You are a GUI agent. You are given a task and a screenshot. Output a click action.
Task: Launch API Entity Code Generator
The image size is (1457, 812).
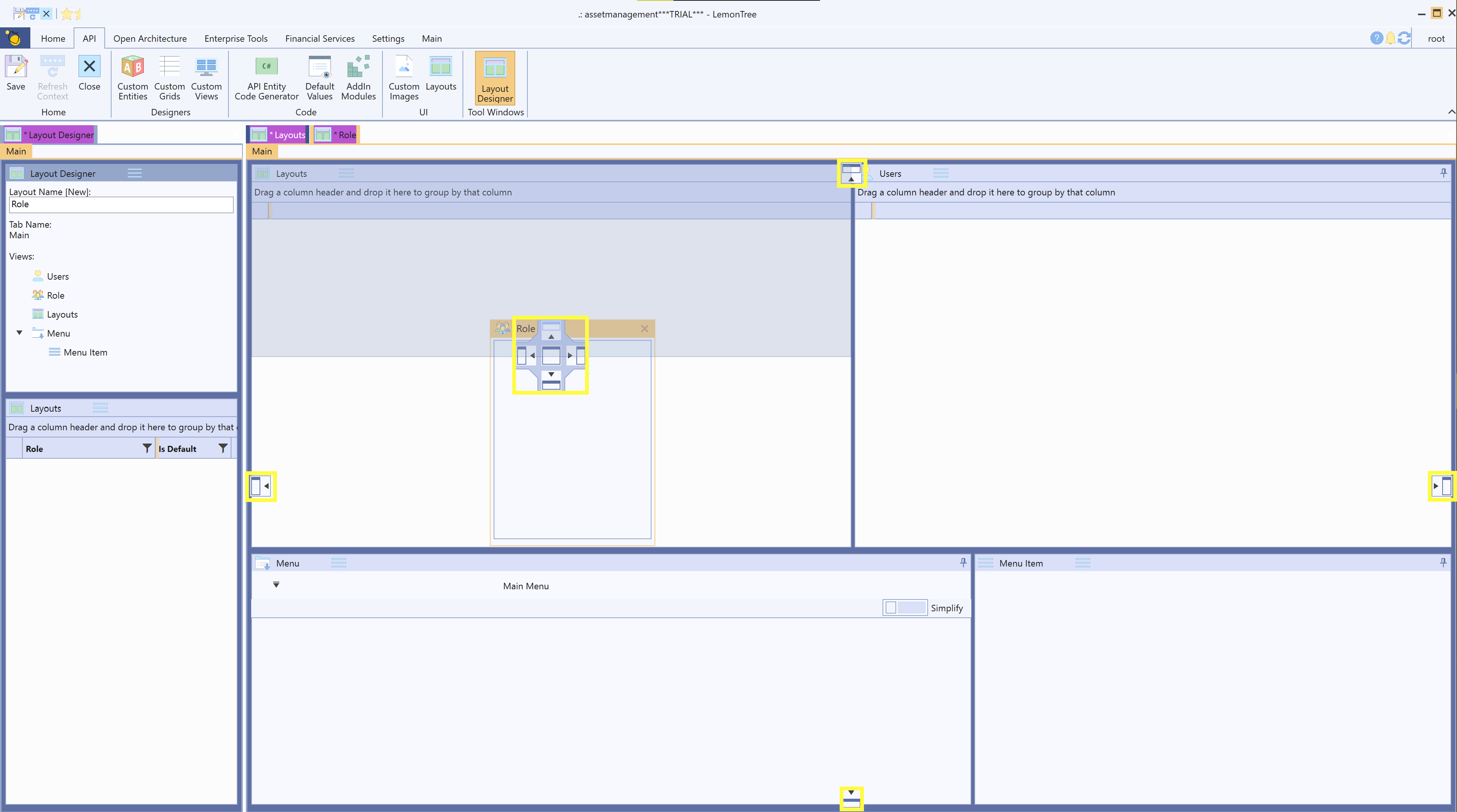[x=266, y=67]
